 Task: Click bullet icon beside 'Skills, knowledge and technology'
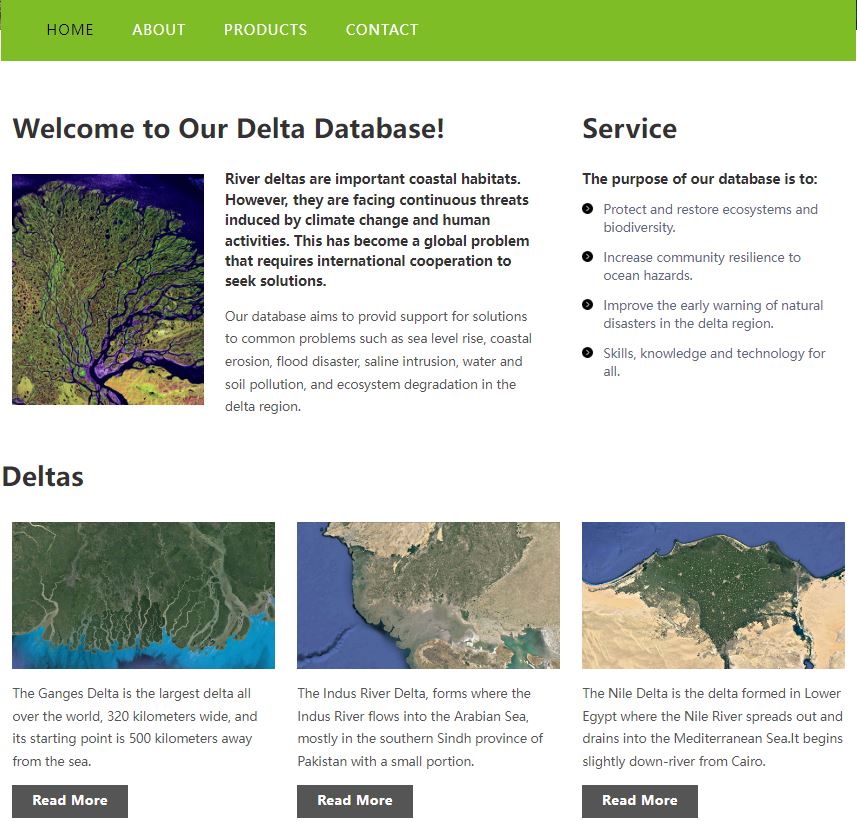(x=587, y=353)
